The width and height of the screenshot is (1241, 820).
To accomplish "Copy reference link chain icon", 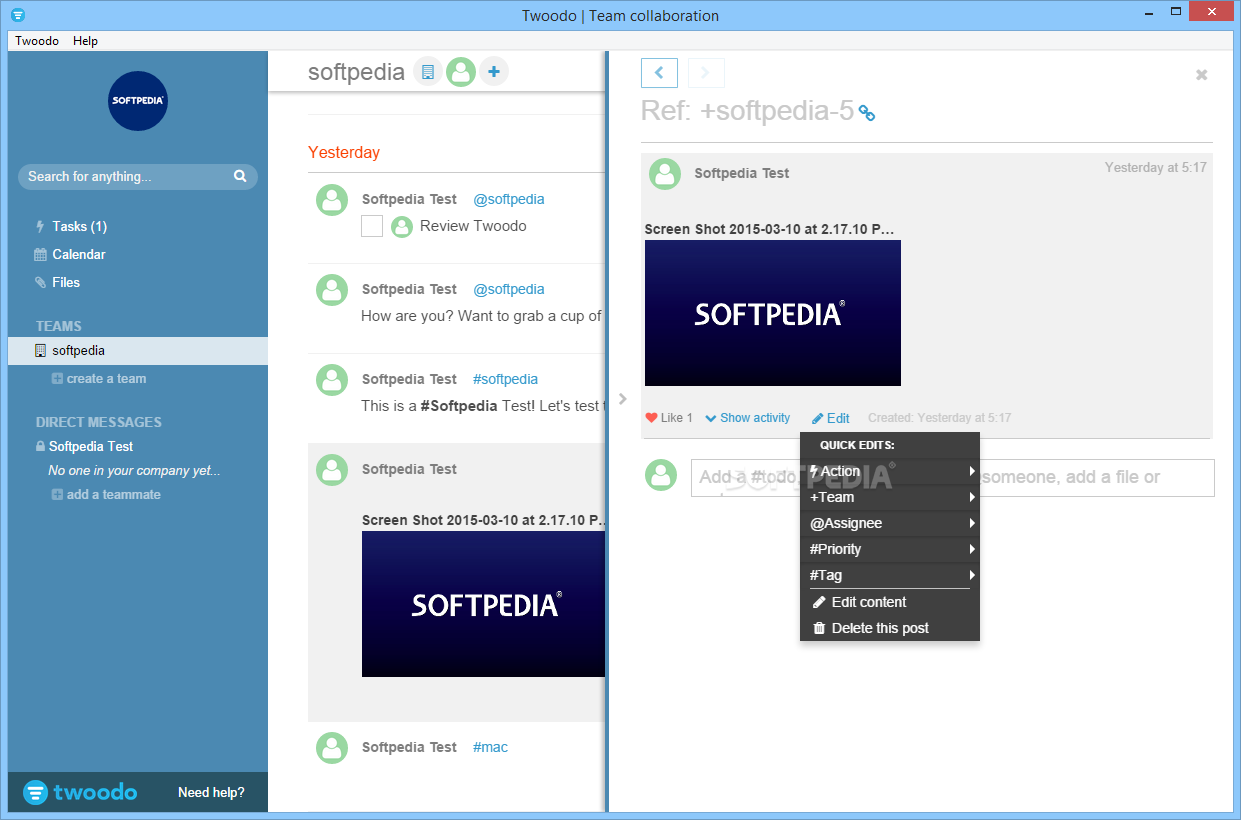I will coord(867,114).
